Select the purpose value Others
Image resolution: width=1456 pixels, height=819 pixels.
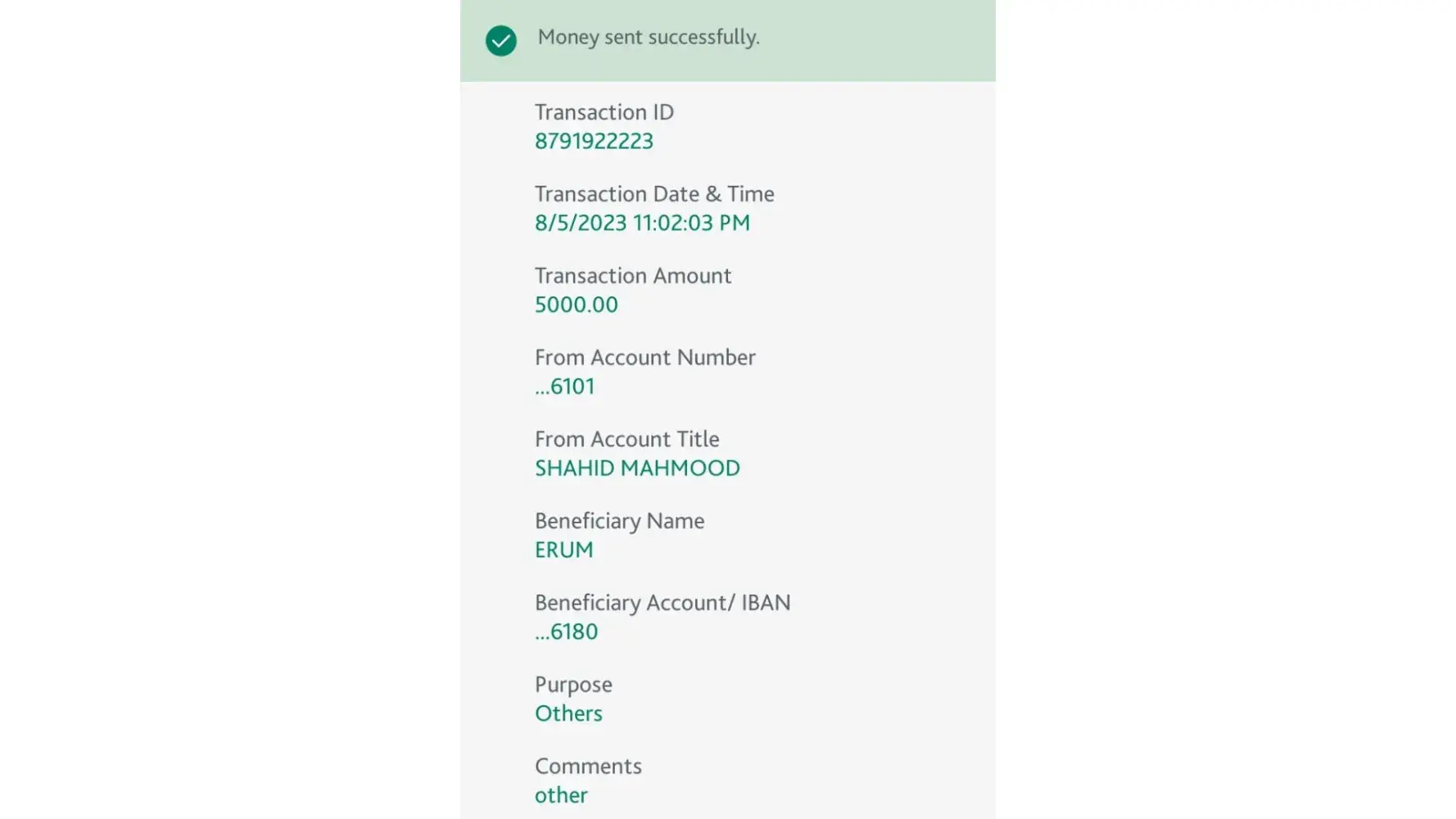[x=568, y=714]
